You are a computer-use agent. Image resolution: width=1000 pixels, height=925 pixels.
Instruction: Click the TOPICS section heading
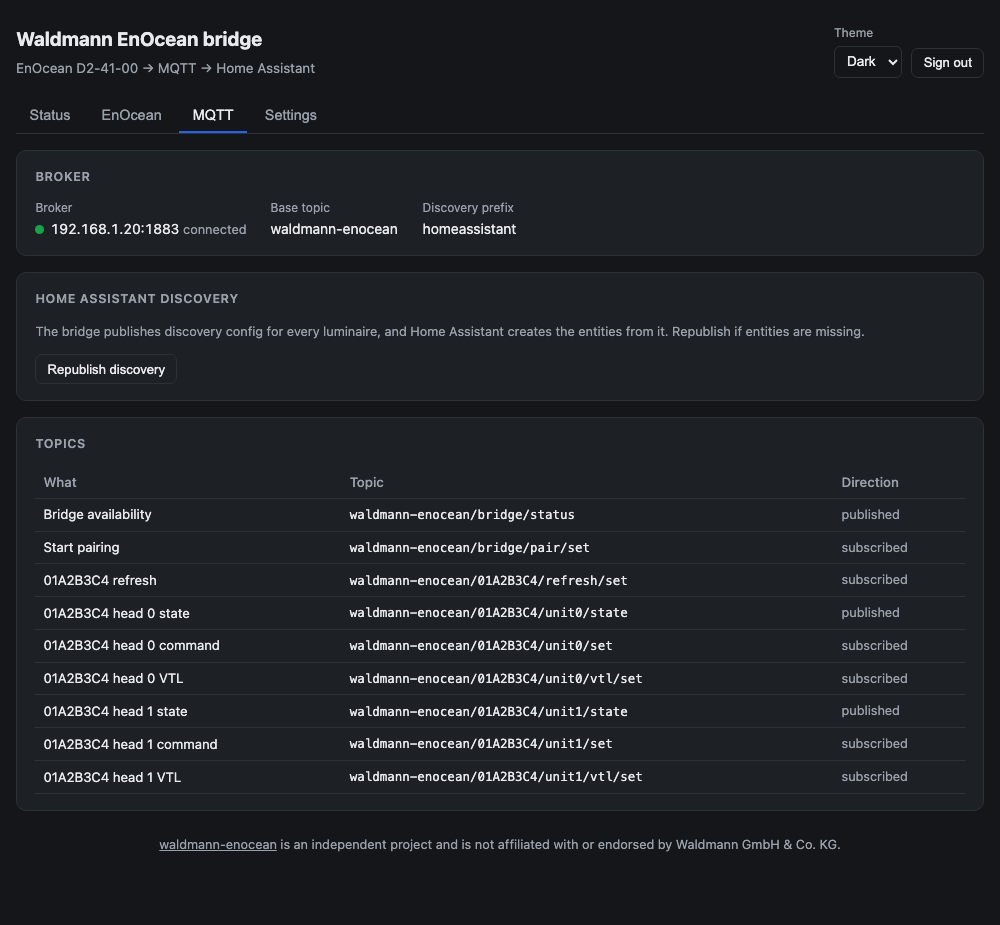(60, 443)
